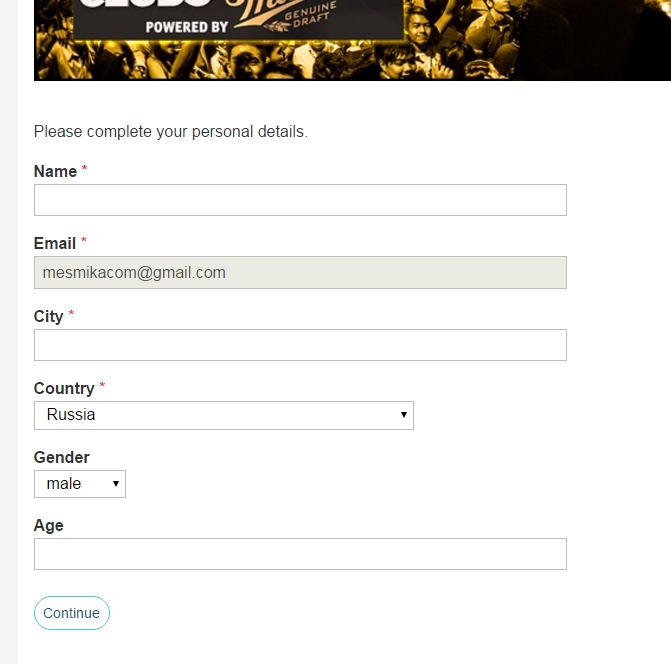Focus the Name text field
Image resolution: width=671 pixels, height=664 pixels.
300,200
